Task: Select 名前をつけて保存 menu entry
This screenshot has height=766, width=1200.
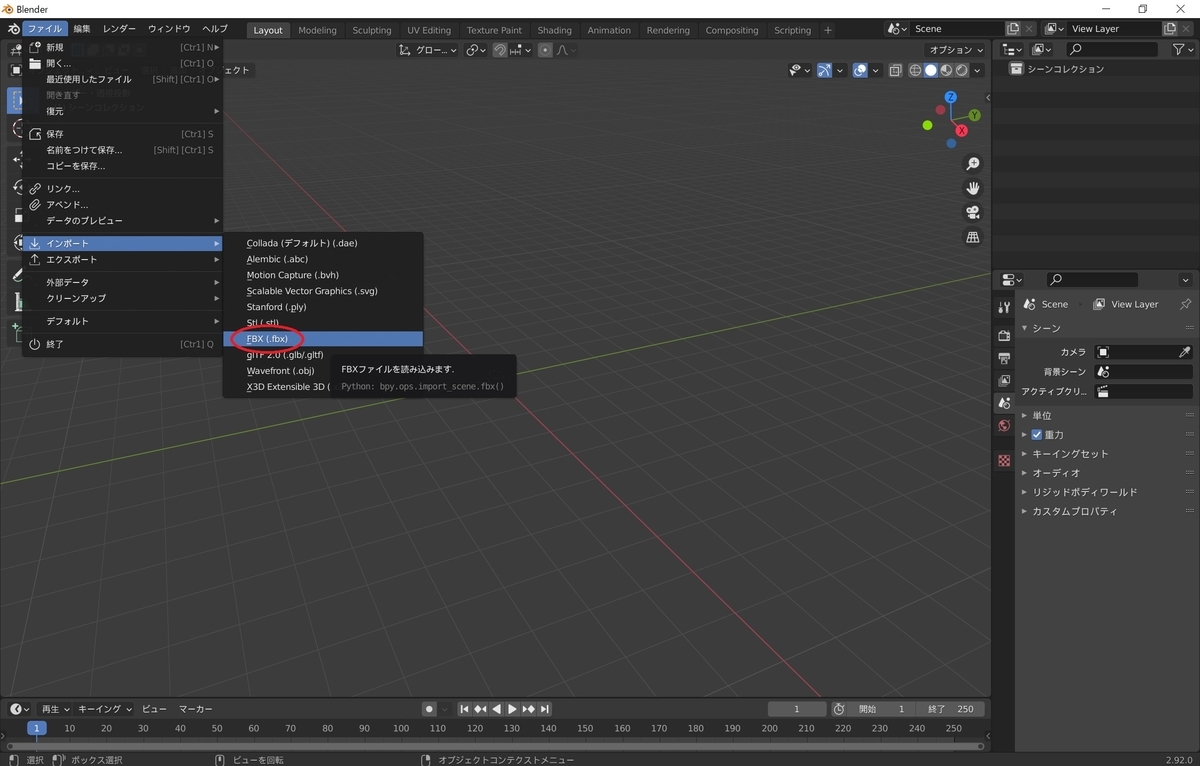Action: [x=123, y=150]
